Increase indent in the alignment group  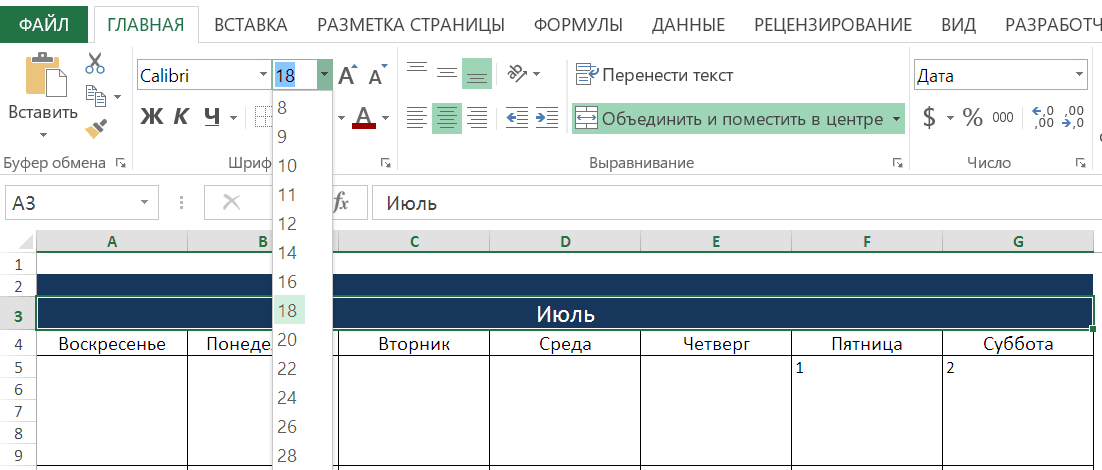(546, 117)
